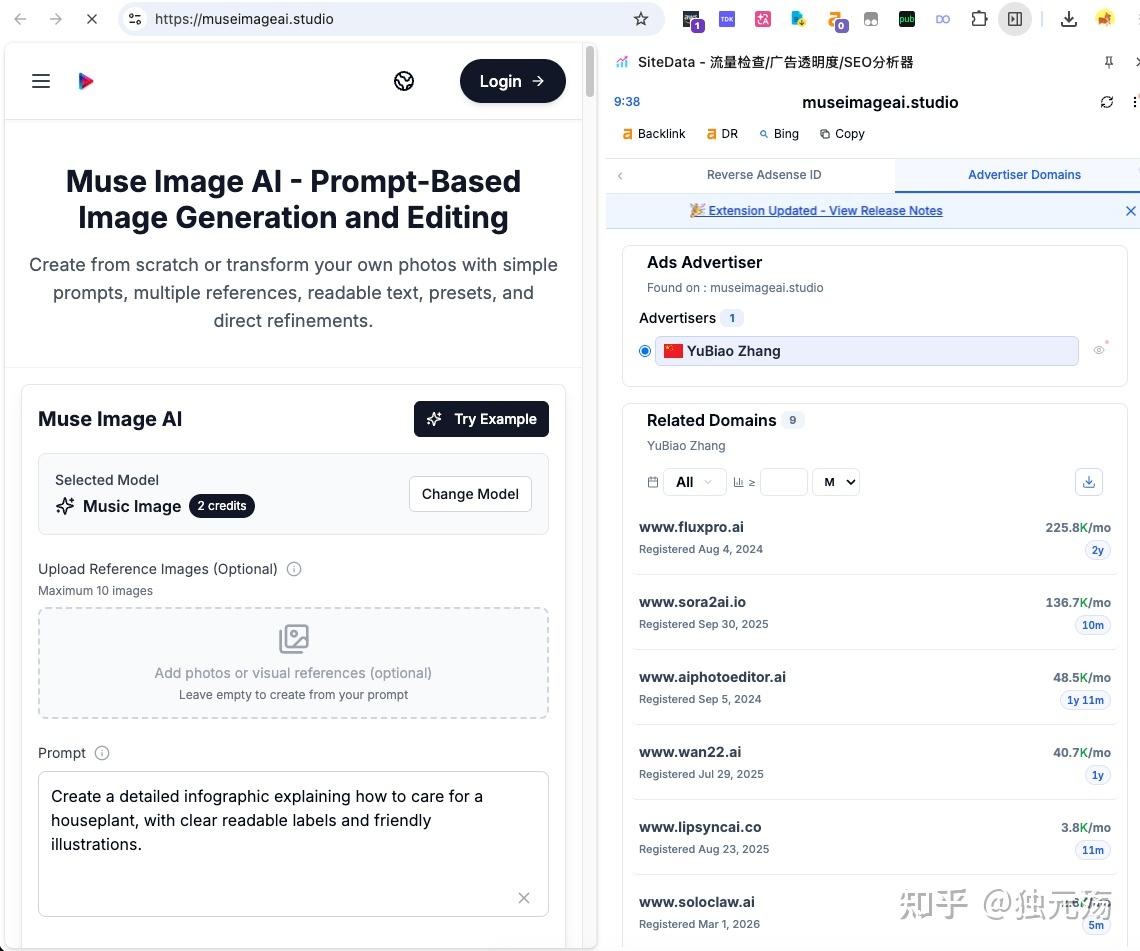Open www.lipsyncai.co related domain
The height and width of the screenshot is (951, 1140).
click(700, 827)
